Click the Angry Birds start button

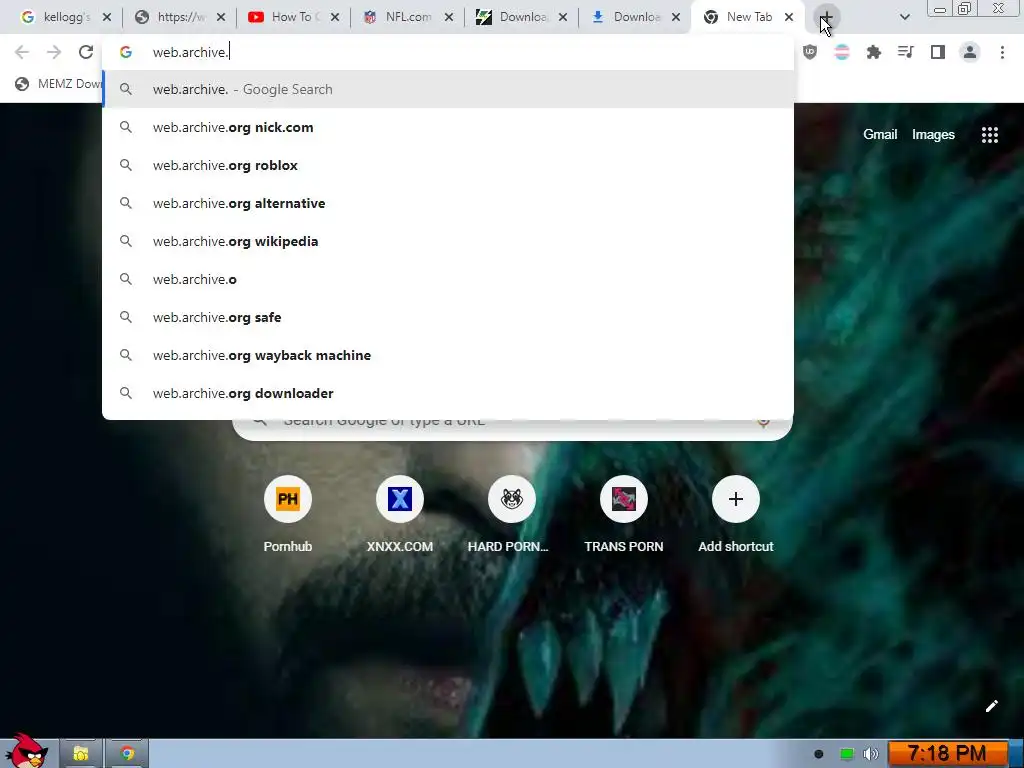point(26,751)
